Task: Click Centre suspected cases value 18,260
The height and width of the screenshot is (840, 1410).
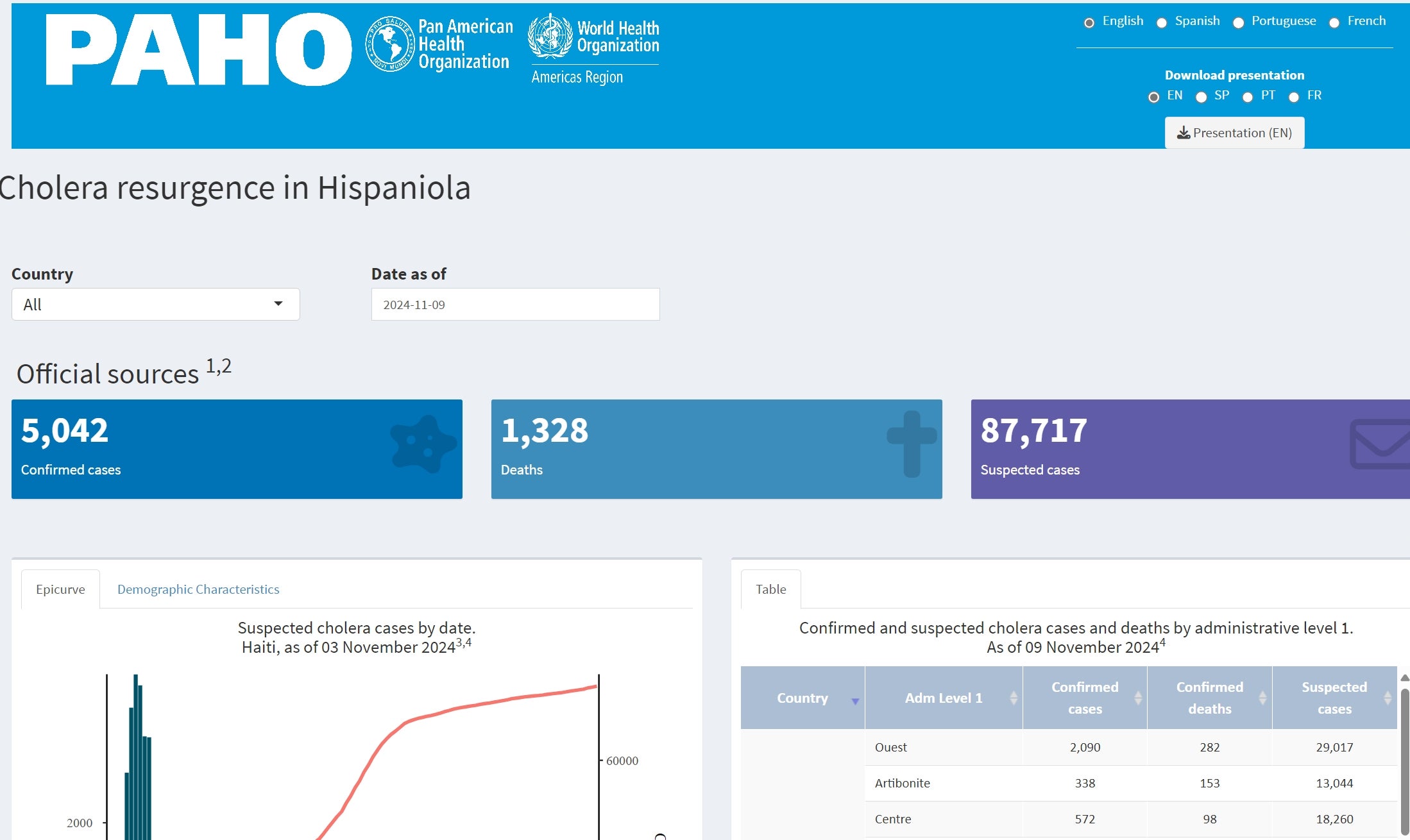Action: (x=1334, y=819)
